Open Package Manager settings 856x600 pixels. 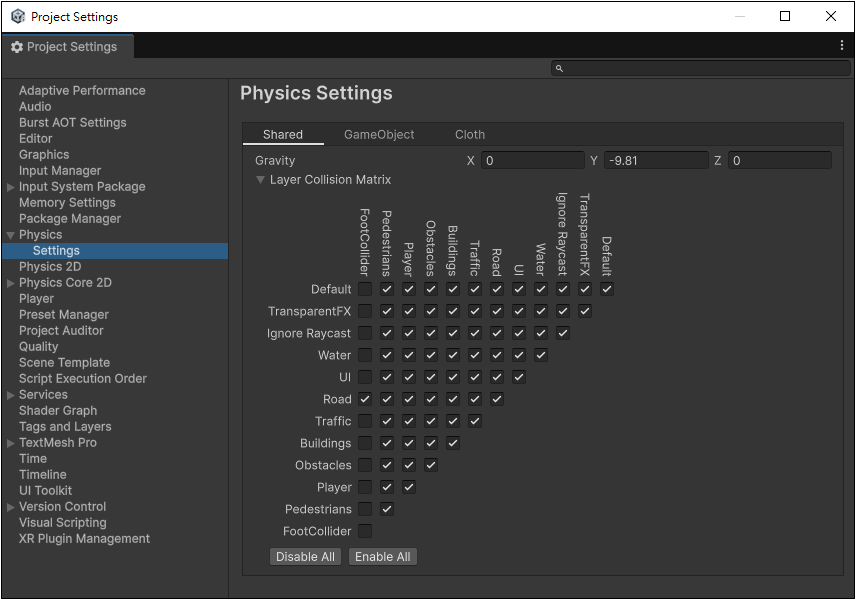click(x=70, y=219)
